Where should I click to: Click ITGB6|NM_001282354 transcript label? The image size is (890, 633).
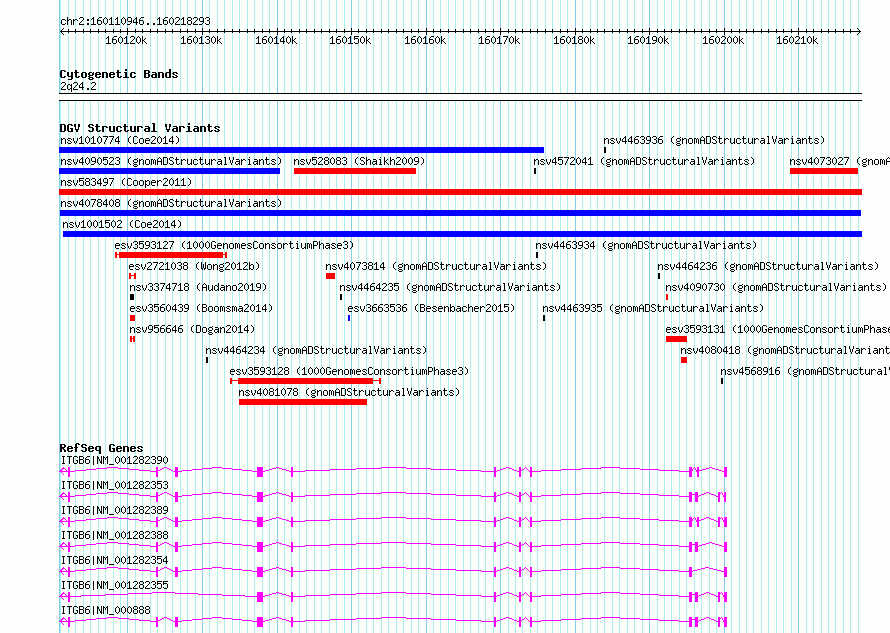click(x=115, y=560)
